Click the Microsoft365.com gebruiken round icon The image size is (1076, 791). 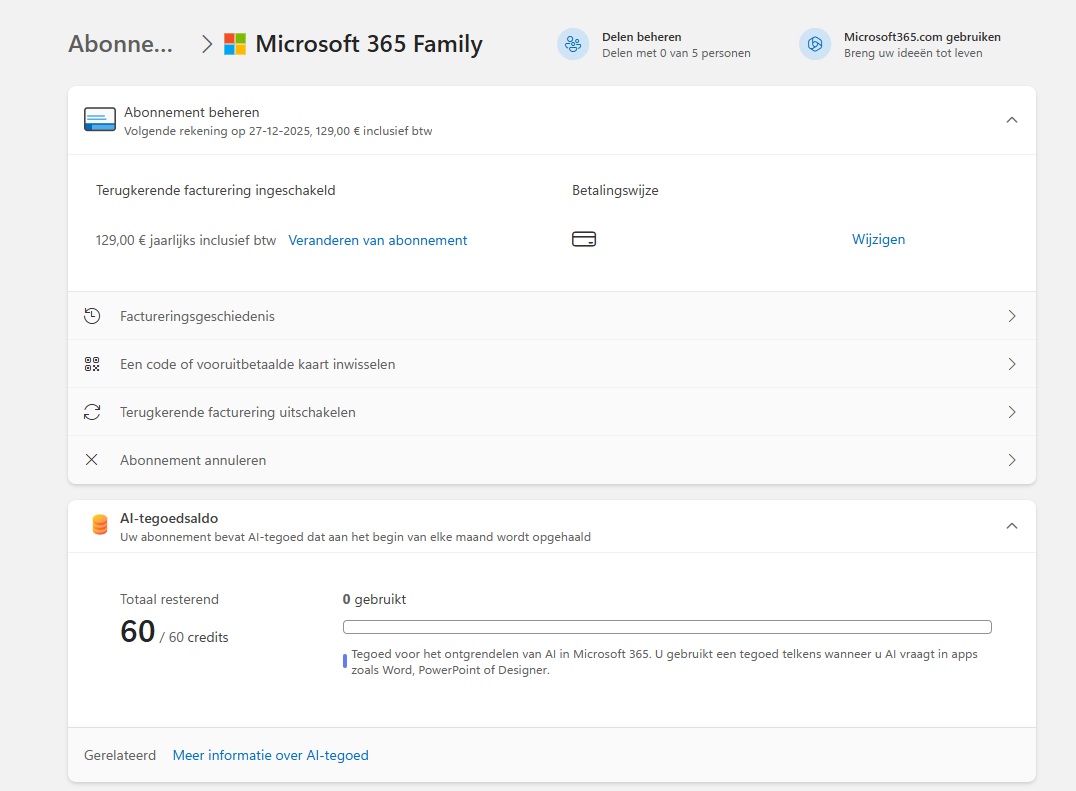click(815, 45)
